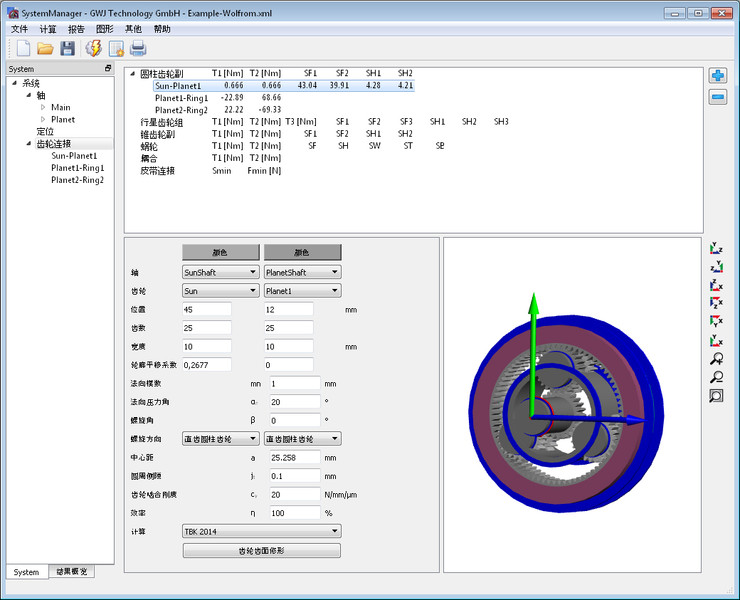Open the TBK 2014 calculation method dropdown

coord(261,531)
